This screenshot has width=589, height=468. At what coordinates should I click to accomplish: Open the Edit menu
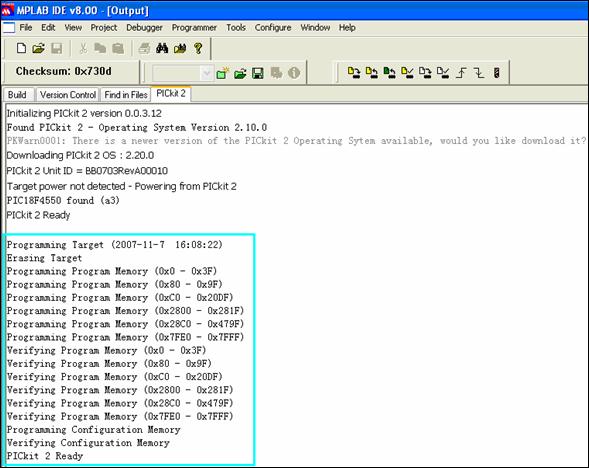pos(48,27)
